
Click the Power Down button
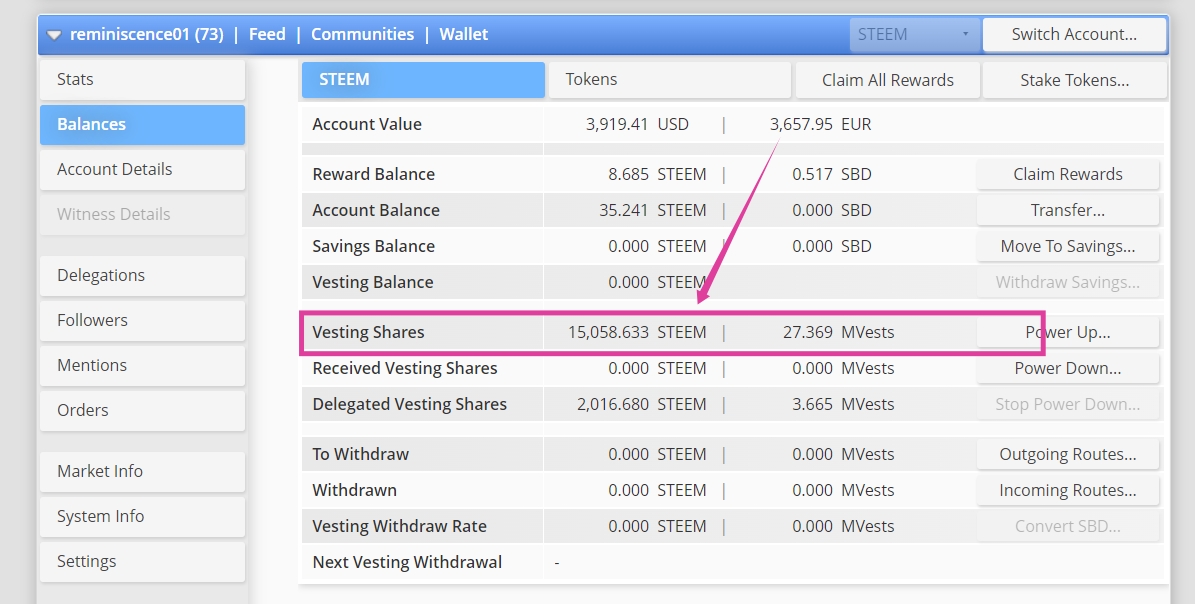pyautogui.click(x=1068, y=368)
